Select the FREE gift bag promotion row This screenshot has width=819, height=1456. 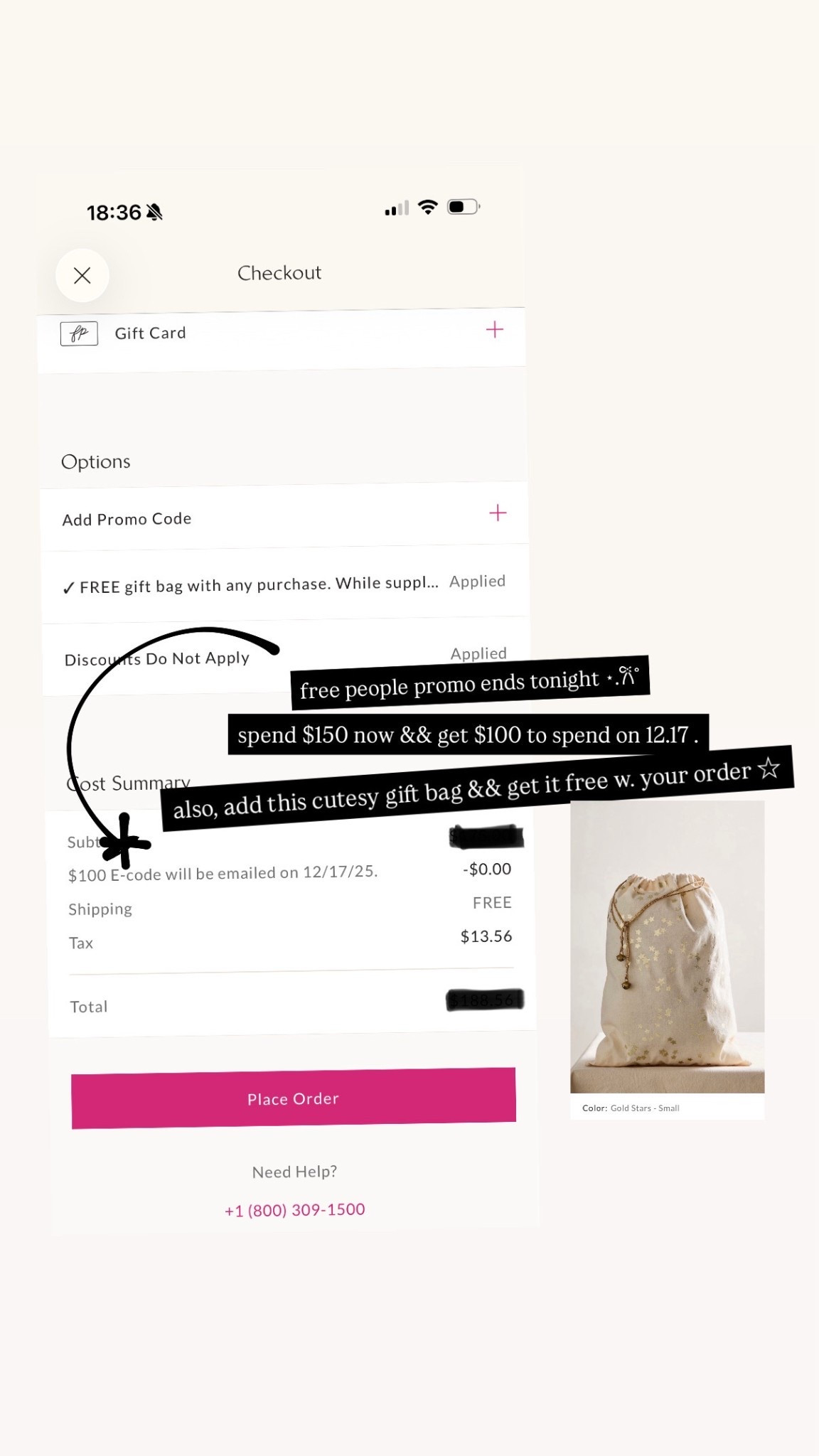click(x=285, y=584)
